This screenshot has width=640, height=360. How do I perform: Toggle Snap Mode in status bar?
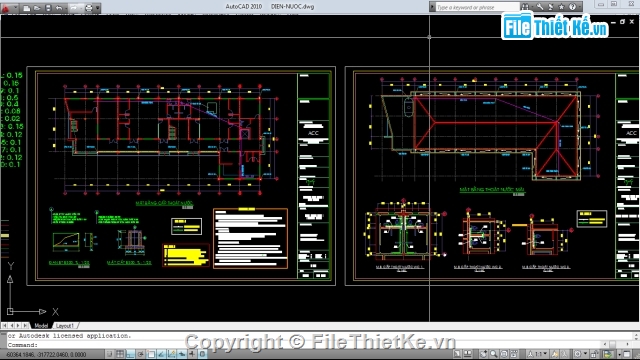109,354
